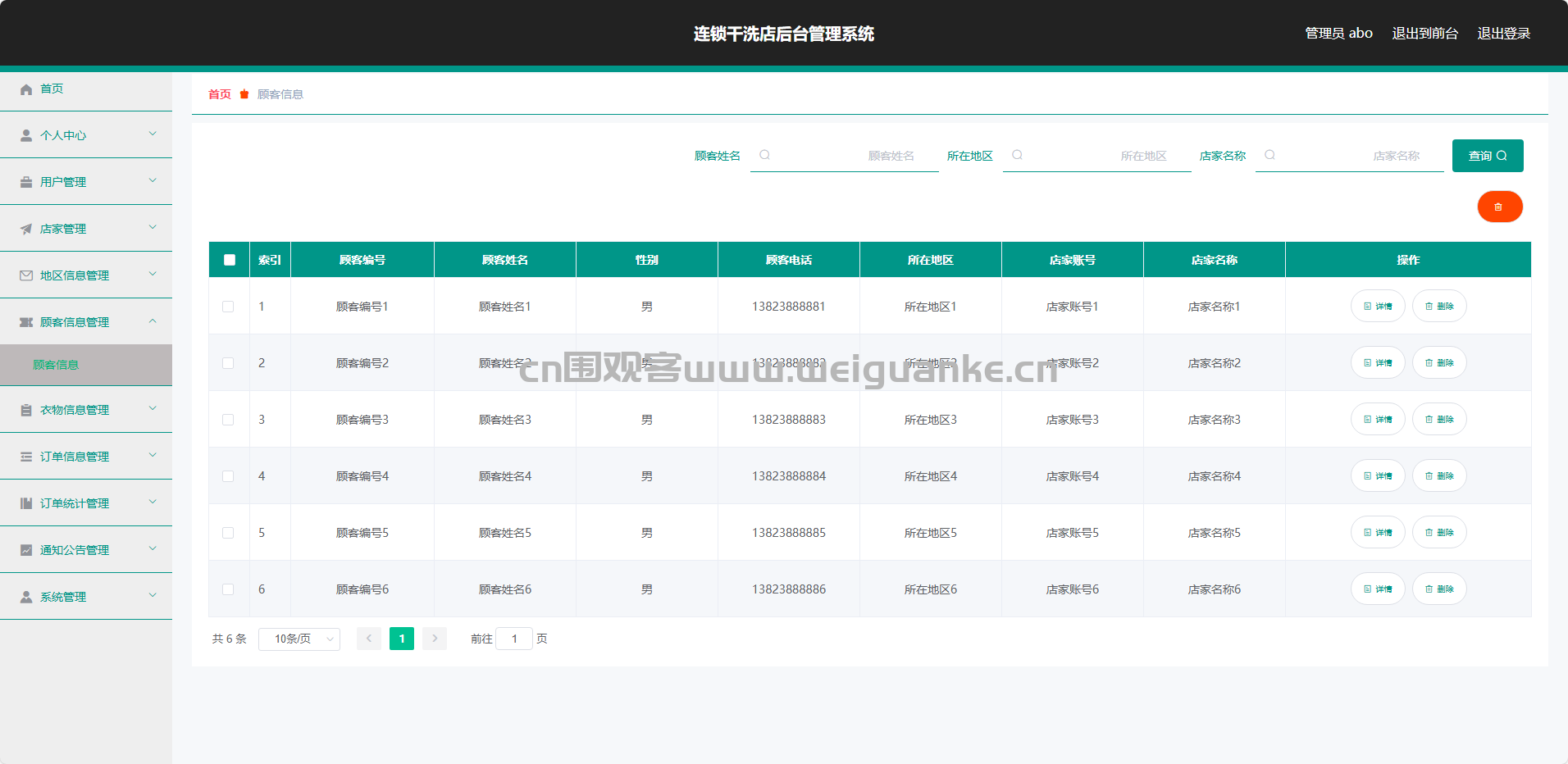Open 通知公告管理 menu label
This screenshot has height=764, width=1568.
(75, 550)
